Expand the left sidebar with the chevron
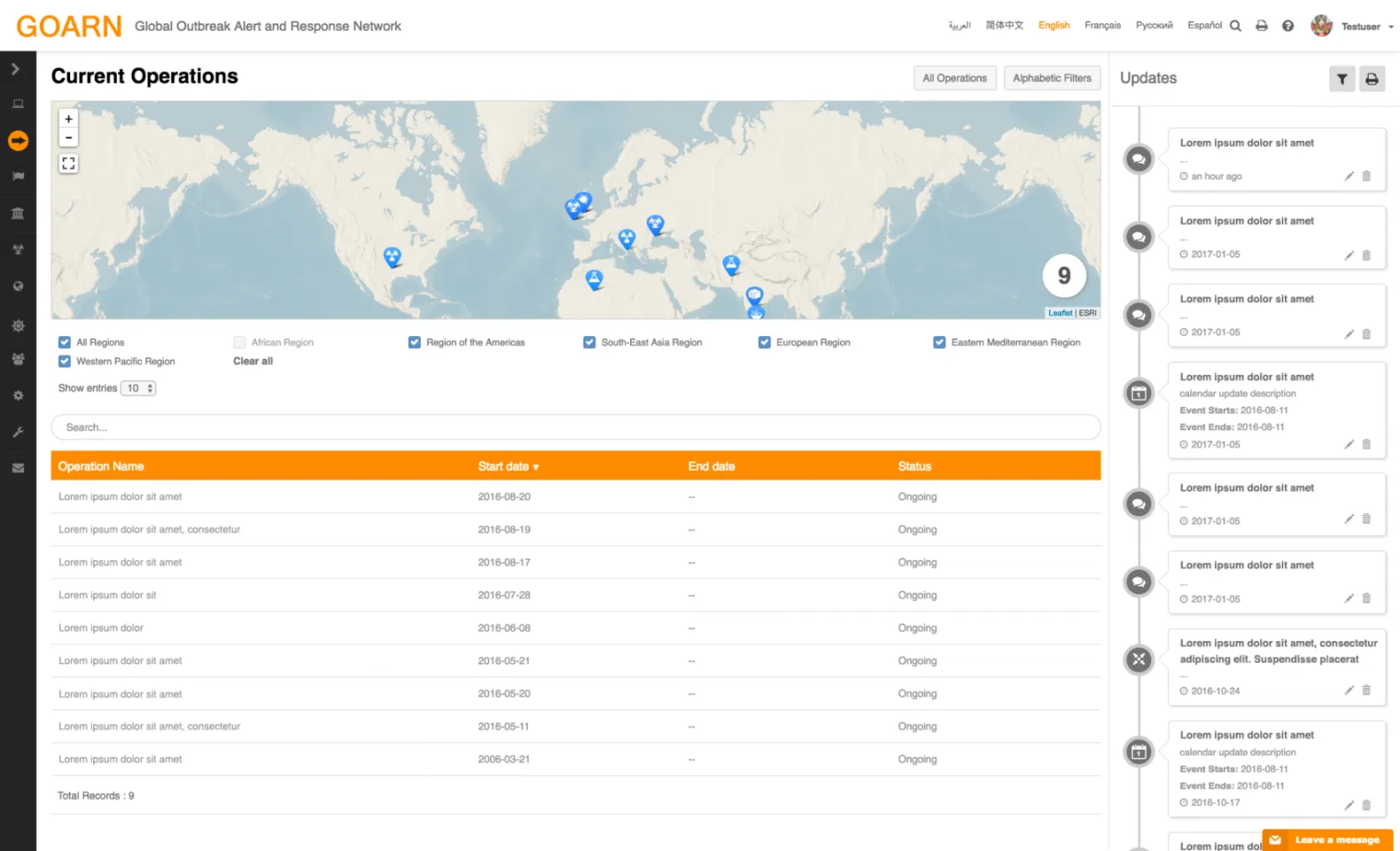 [16, 69]
